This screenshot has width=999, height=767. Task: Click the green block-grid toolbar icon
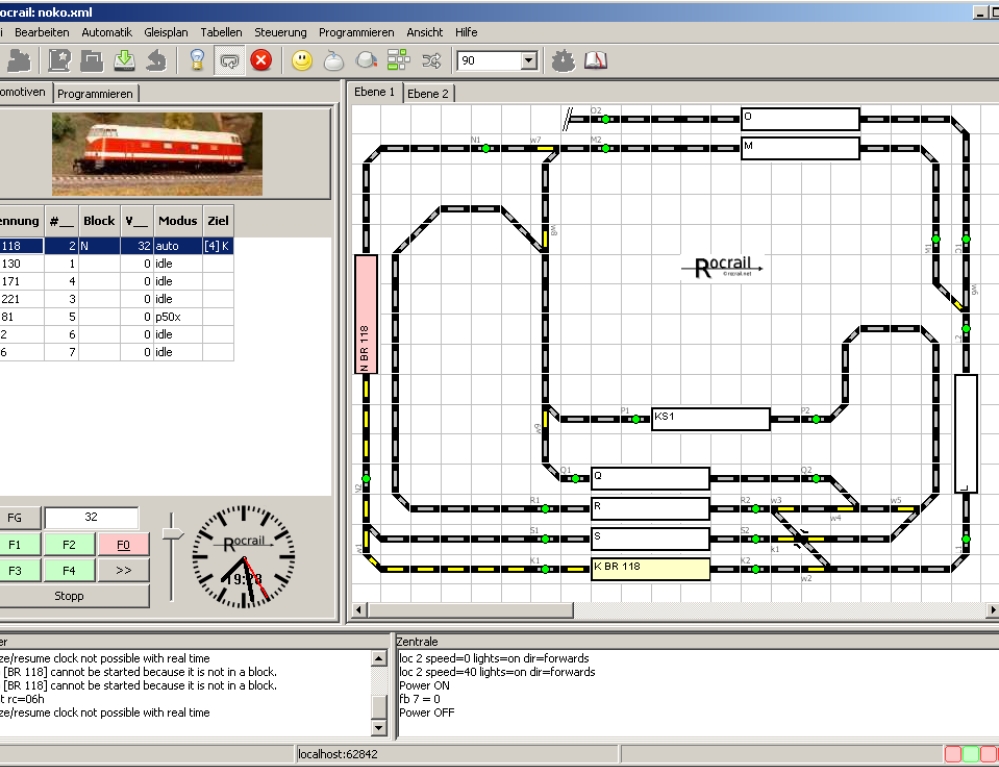[x=399, y=61]
